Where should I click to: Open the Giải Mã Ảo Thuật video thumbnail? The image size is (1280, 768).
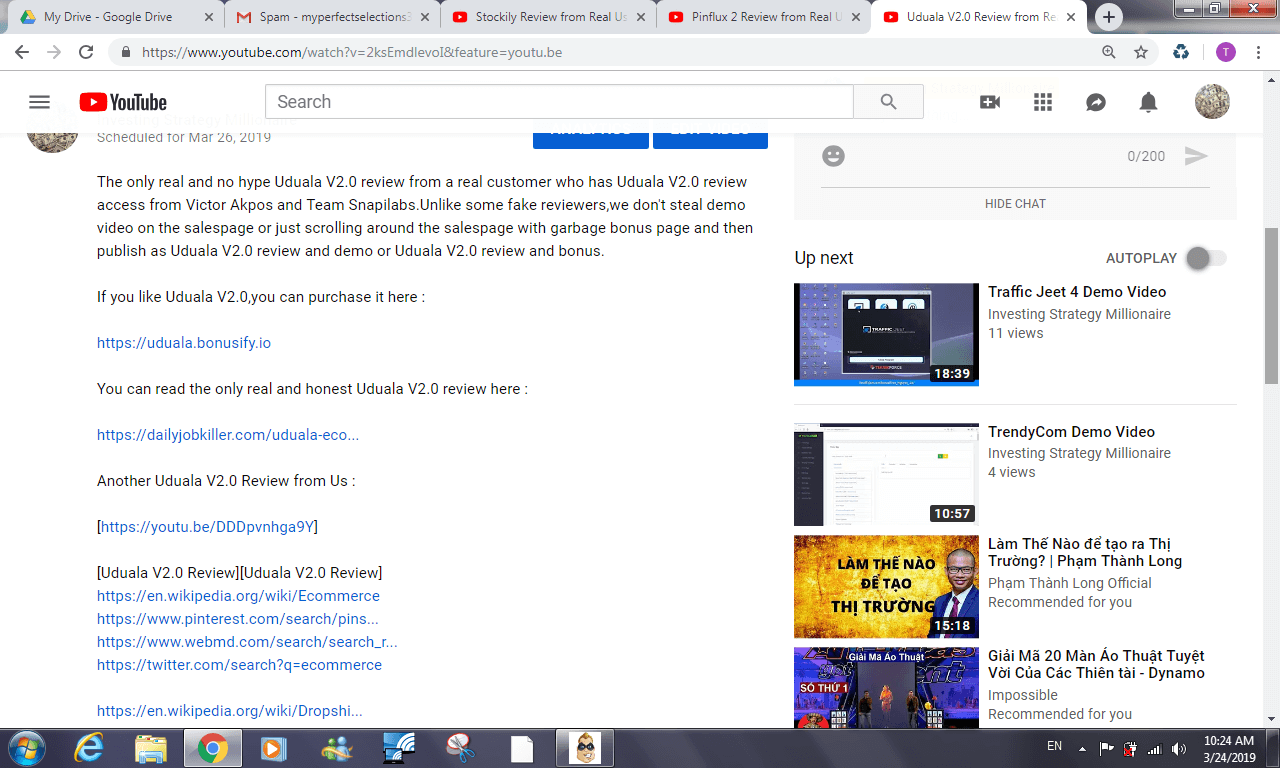click(x=886, y=688)
